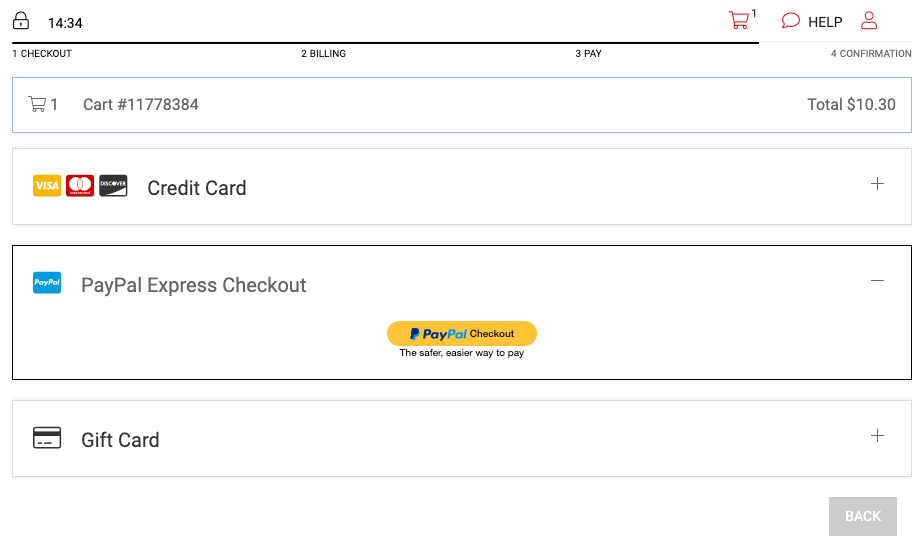Click the padlock secure session icon
Image resolution: width=924 pixels, height=543 pixels.
point(21,21)
